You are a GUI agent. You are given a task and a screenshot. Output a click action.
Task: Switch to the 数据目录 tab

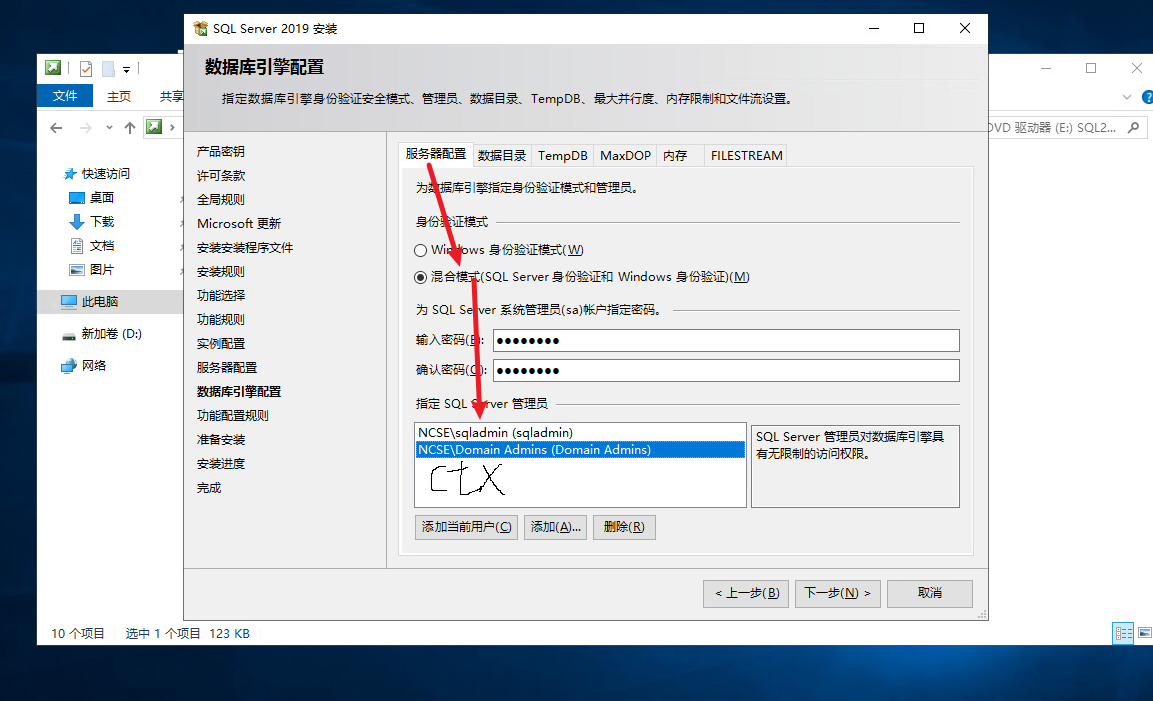click(502, 156)
